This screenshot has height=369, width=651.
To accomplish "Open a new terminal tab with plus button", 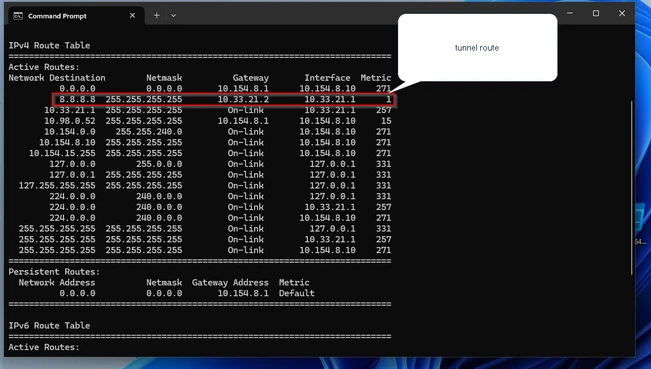I will pos(157,16).
